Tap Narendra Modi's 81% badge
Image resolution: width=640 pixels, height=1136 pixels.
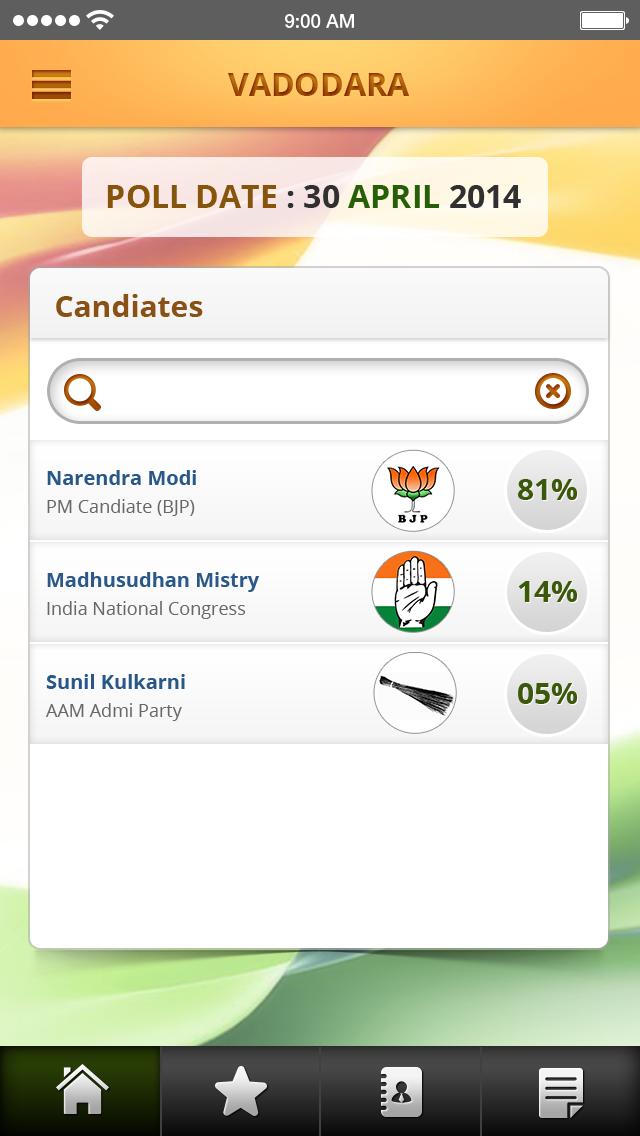pos(546,490)
